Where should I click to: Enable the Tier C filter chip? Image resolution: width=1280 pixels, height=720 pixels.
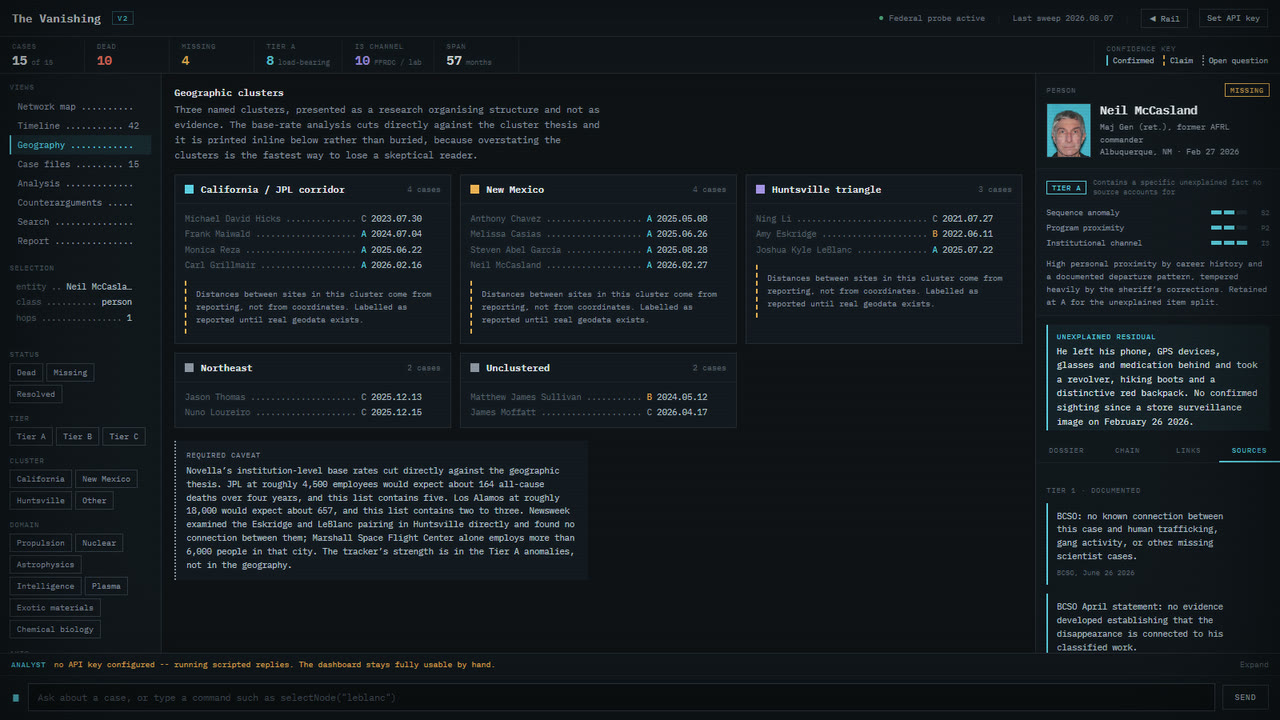(x=124, y=437)
